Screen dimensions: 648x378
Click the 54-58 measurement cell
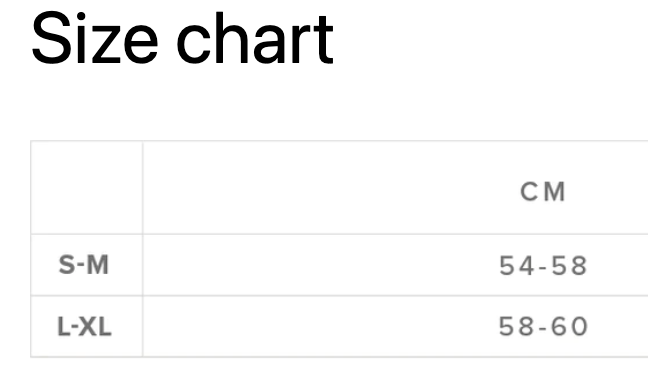543,266
